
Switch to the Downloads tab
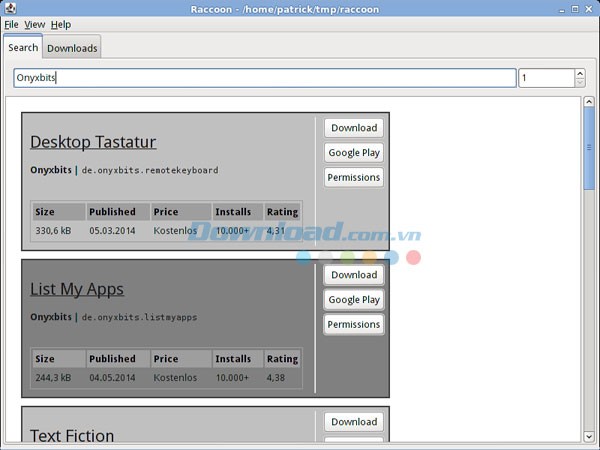pyautogui.click(x=72, y=48)
